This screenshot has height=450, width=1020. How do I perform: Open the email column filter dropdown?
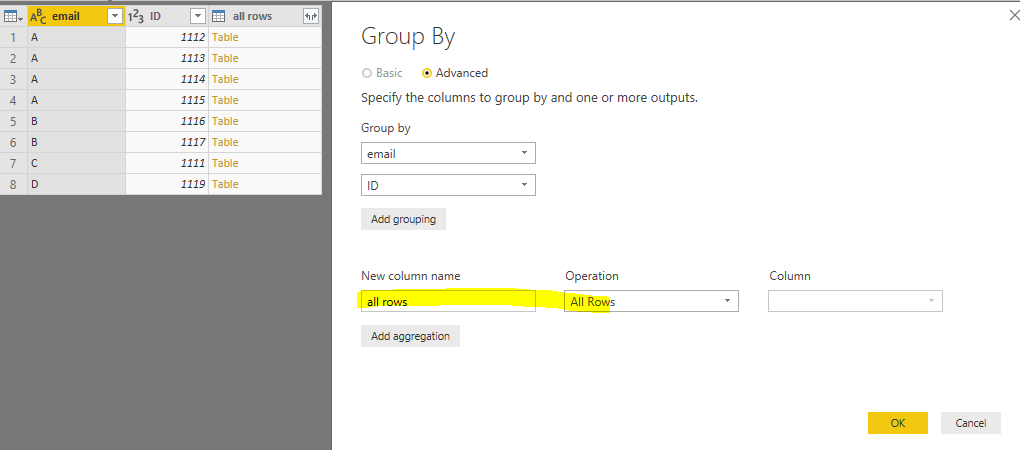tap(115, 16)
